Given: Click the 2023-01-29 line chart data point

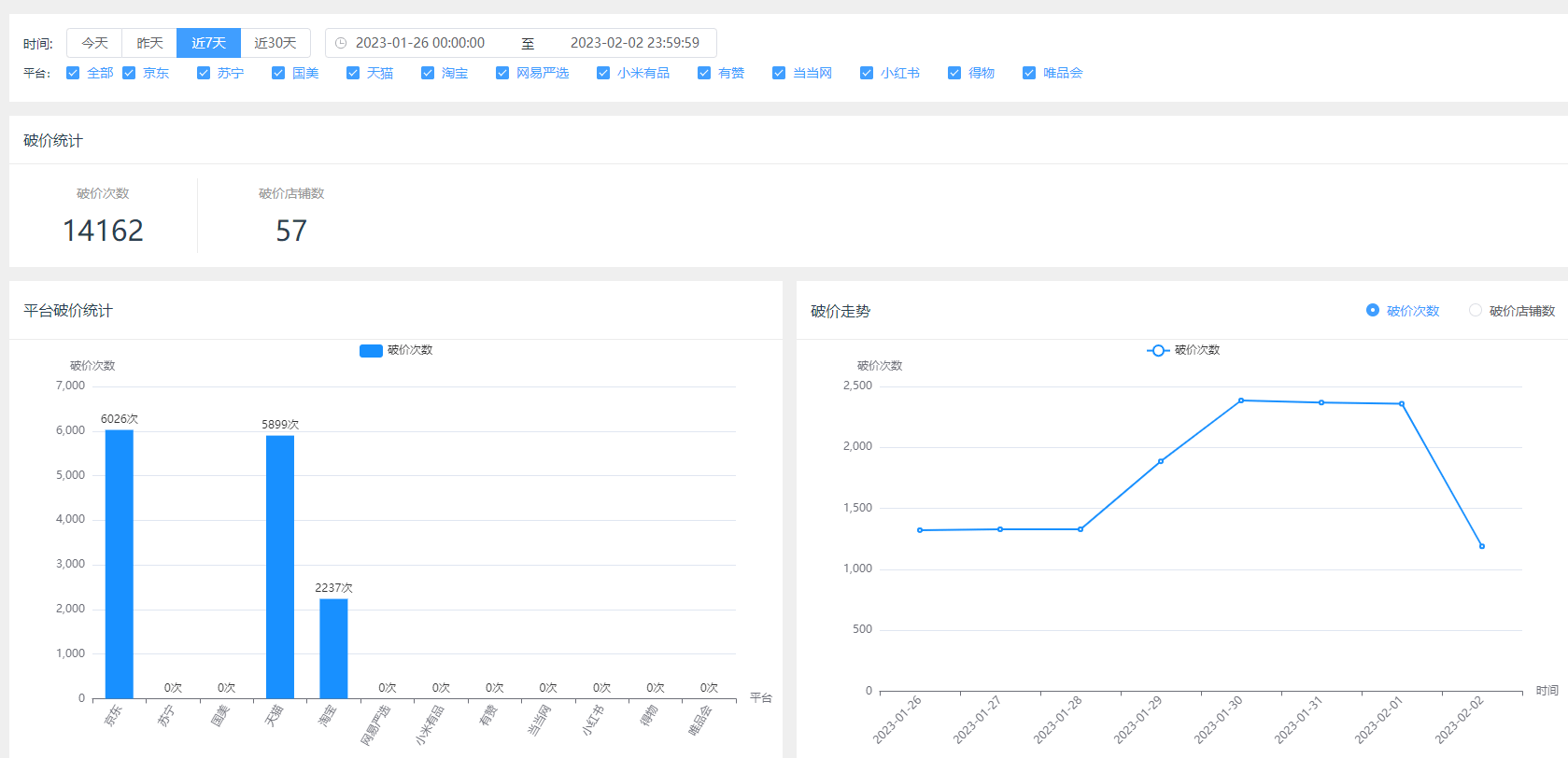Looking at the screenshot, I should 1161,461.
